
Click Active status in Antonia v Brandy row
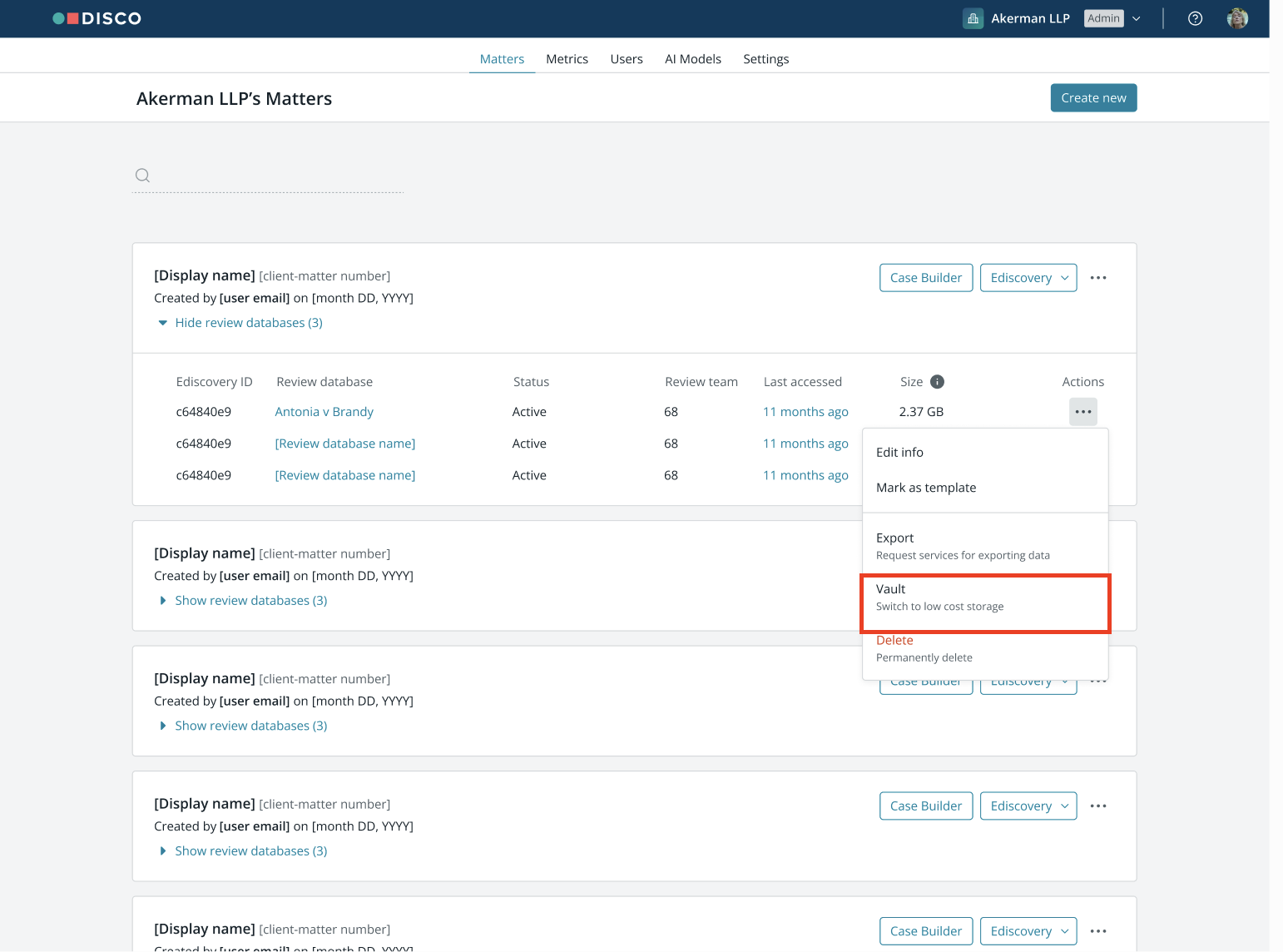pyautogui.click(x=529, y=412)
